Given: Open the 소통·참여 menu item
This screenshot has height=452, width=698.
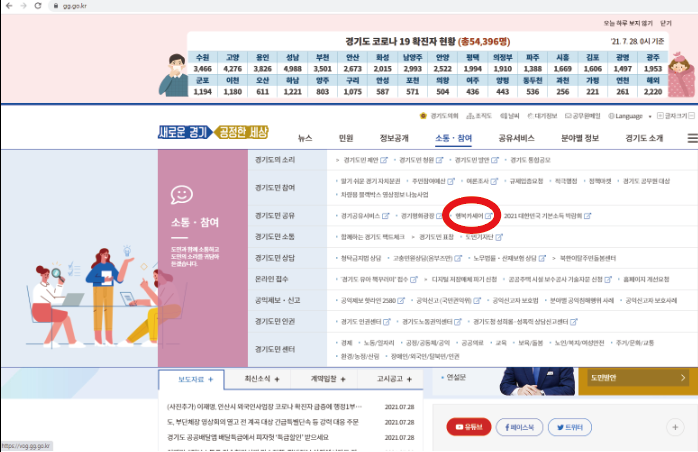Looking at the screenshot, I should point(453,138).
